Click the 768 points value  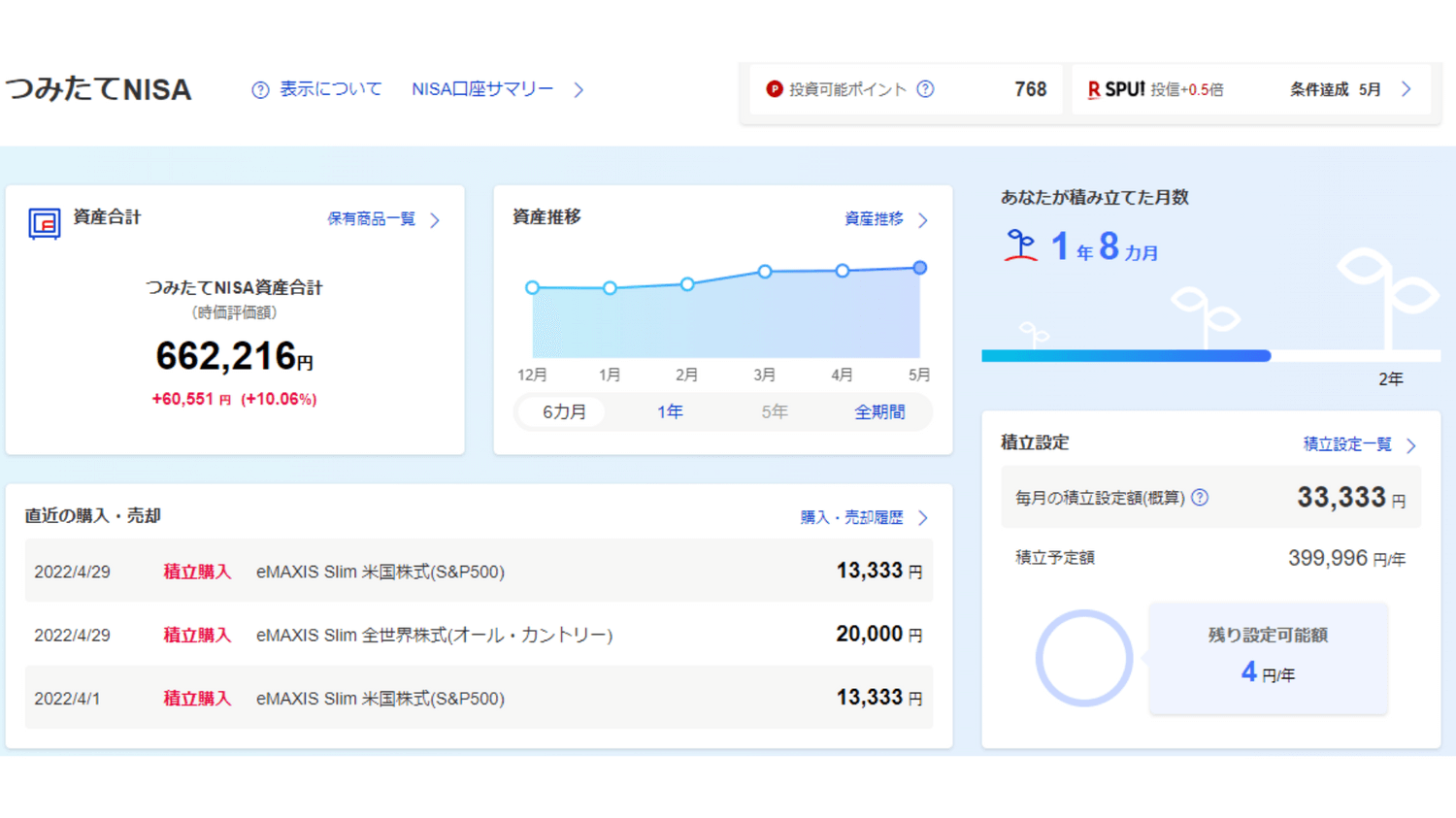click(1031, 89)
